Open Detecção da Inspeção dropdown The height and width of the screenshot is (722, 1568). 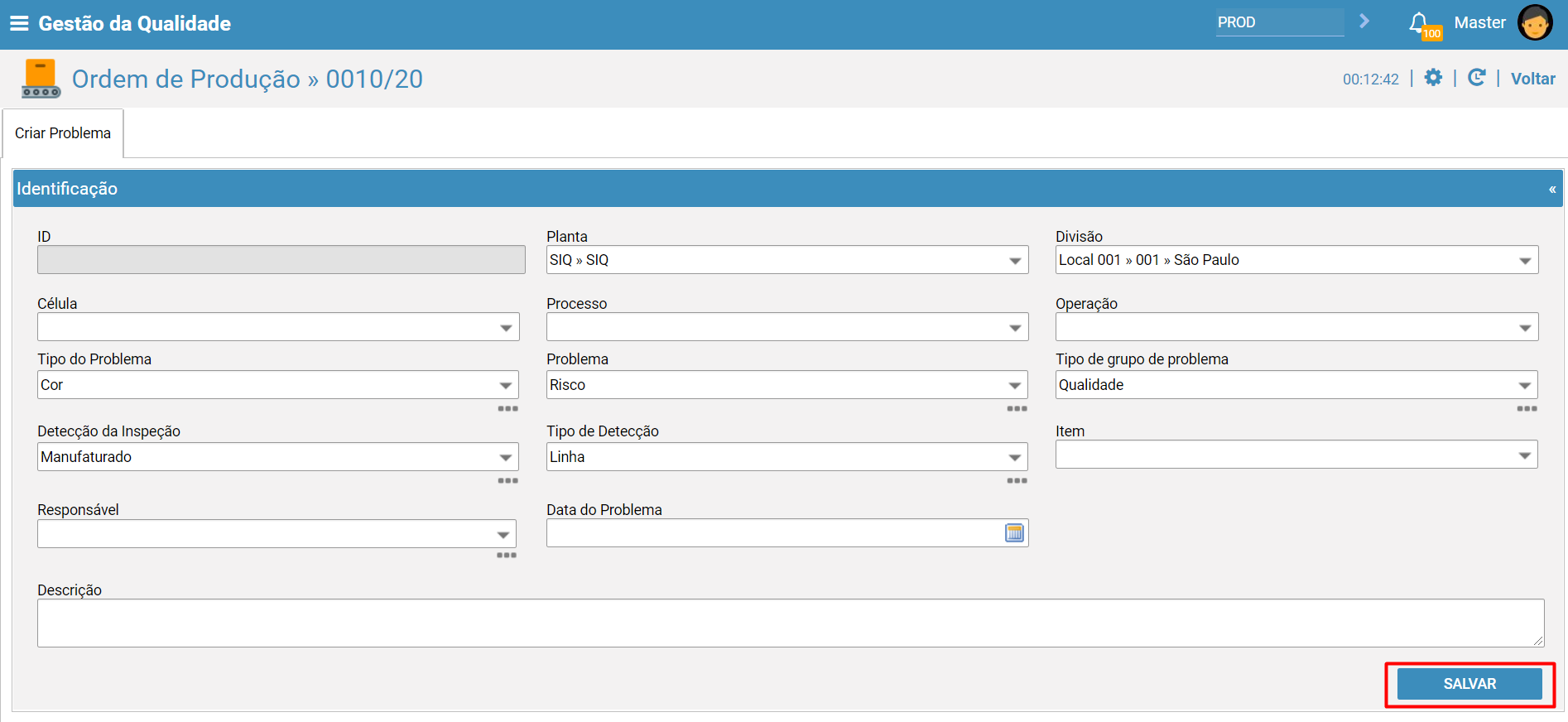point(278,457)
